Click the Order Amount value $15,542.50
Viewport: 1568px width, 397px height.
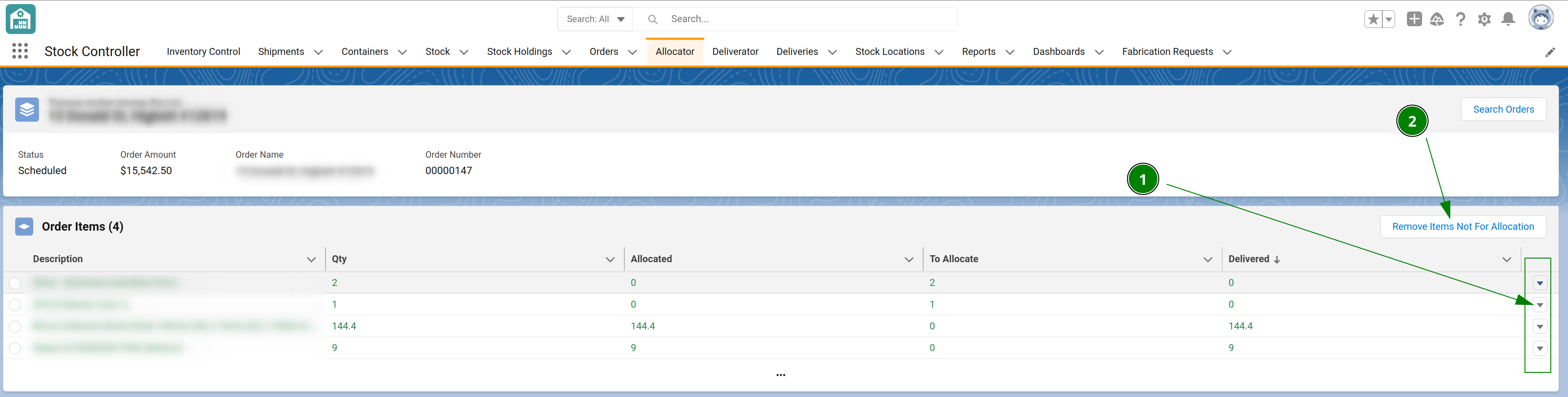pos(146,171)
